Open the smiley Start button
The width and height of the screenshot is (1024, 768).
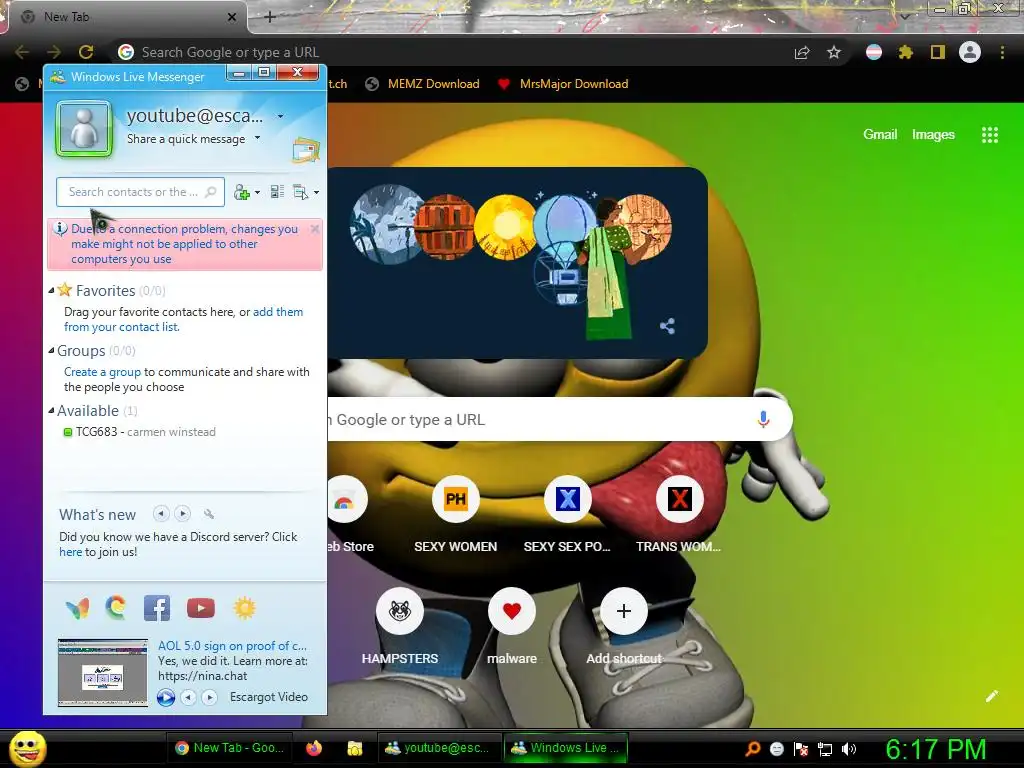28,748
